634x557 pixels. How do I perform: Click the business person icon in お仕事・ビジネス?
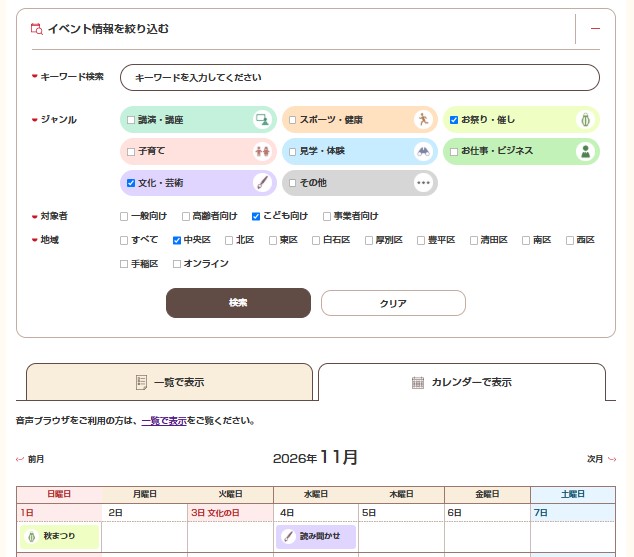(585, 152)
